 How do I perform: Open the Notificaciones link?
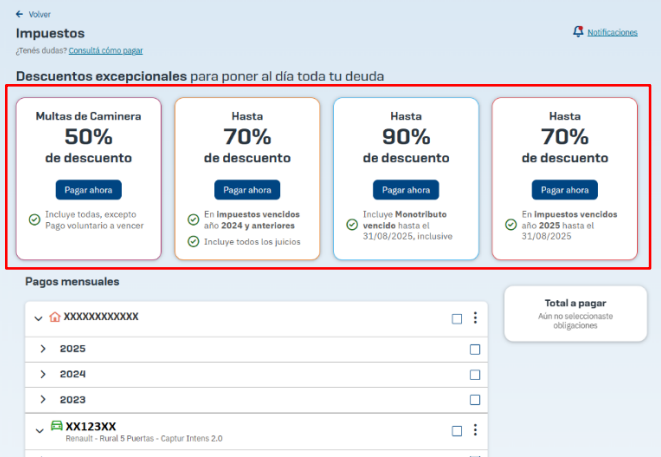click(612, 32)
